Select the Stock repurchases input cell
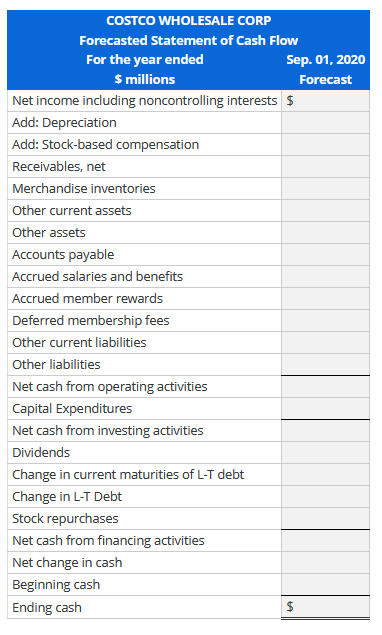 pyautogui.click(x=325, y=519)
